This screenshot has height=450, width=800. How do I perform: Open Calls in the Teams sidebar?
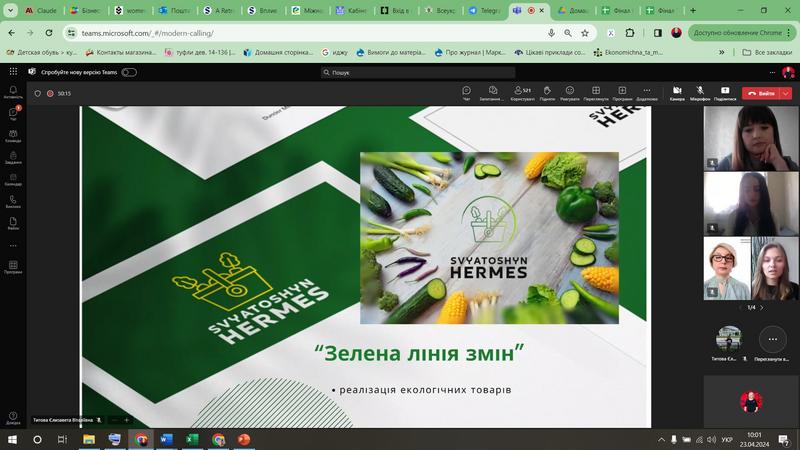click(13, 202)
